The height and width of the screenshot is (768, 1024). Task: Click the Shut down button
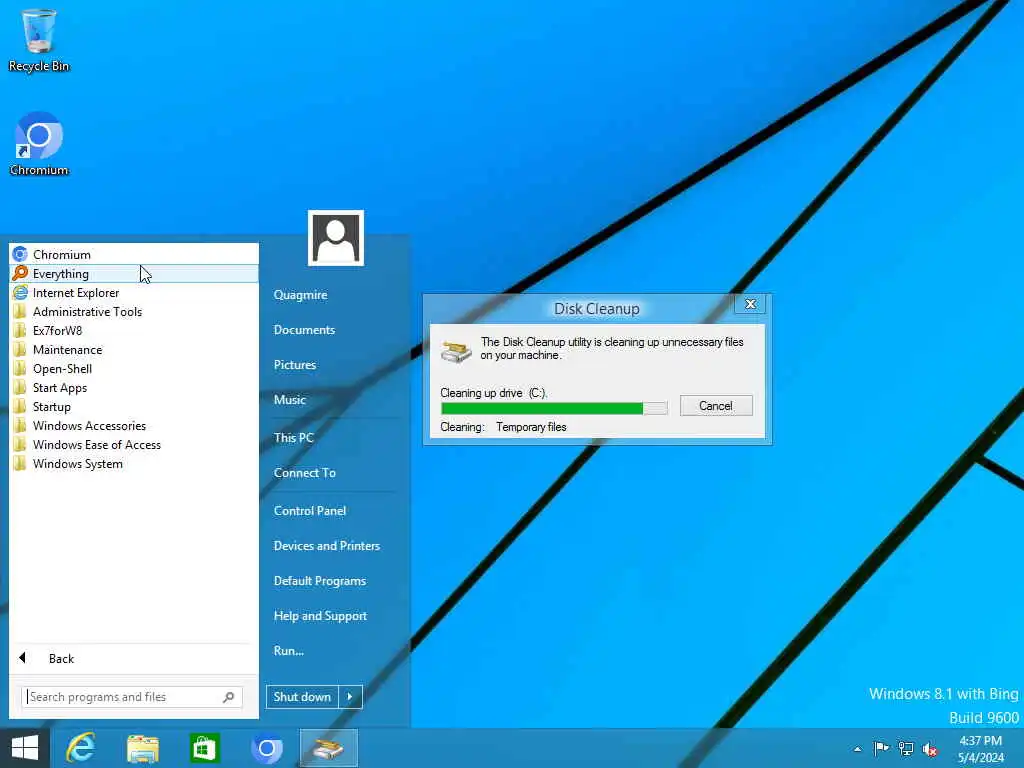302,697
